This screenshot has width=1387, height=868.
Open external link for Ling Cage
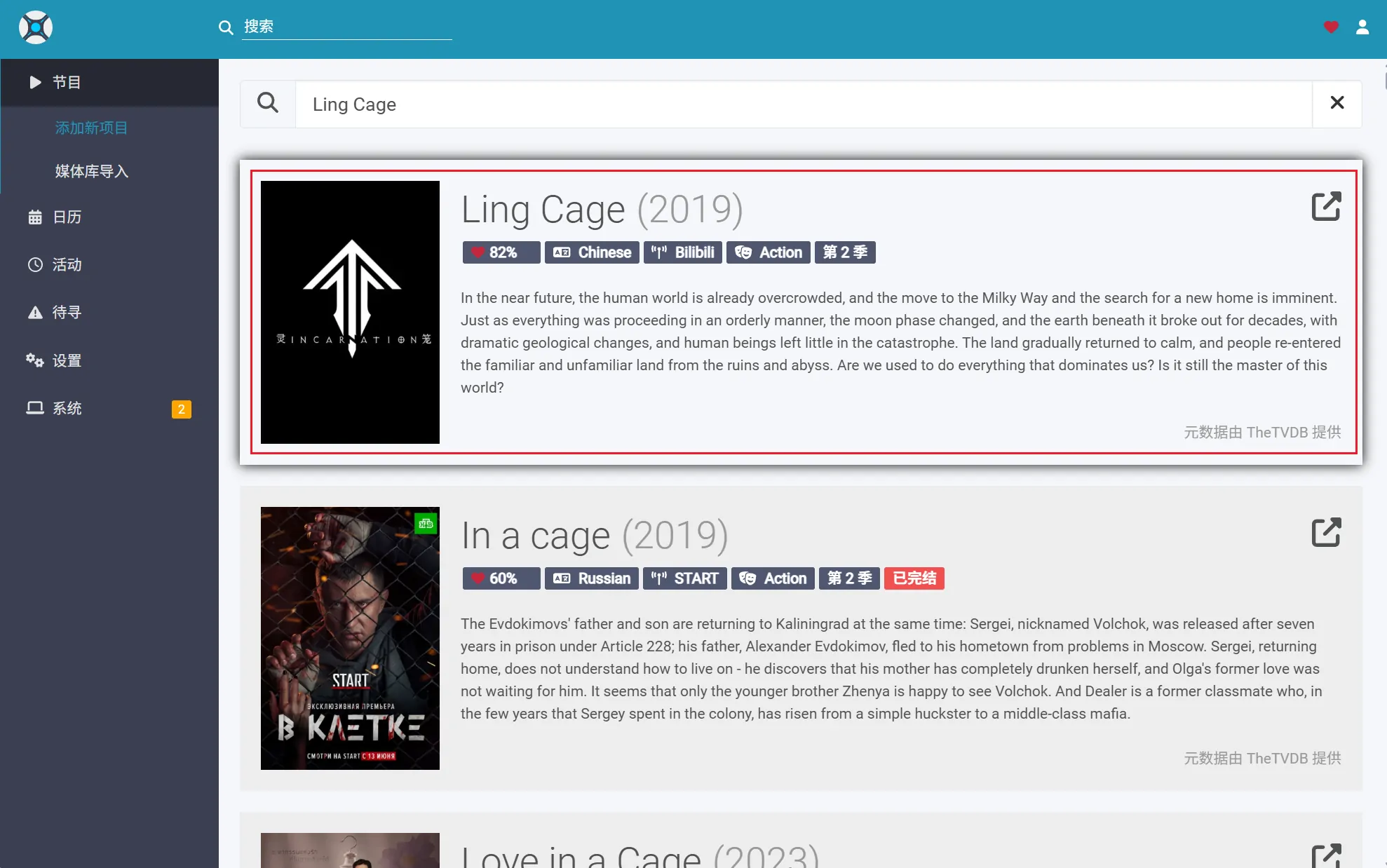1326,206
